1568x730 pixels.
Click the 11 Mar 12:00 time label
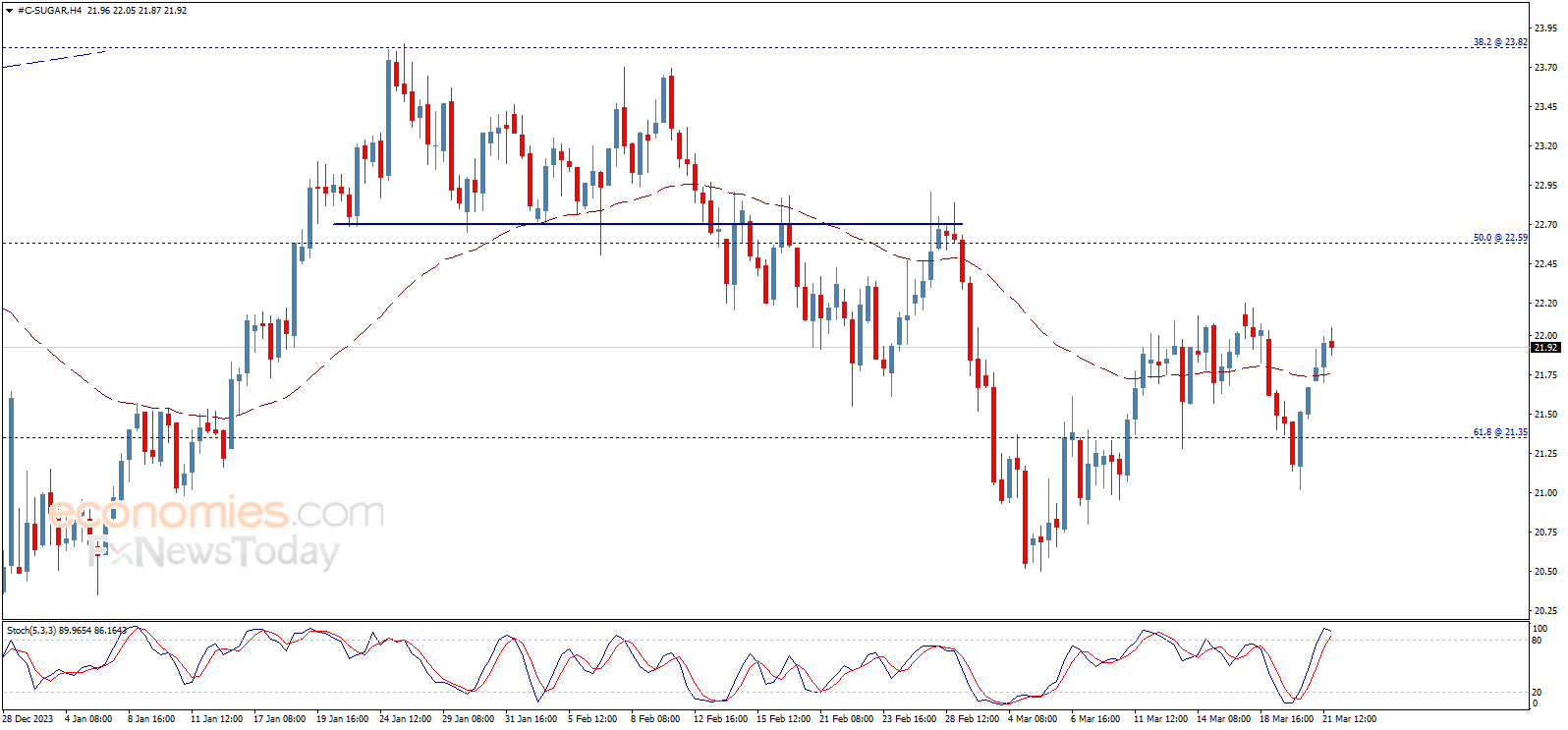(x=1160, y=719)
